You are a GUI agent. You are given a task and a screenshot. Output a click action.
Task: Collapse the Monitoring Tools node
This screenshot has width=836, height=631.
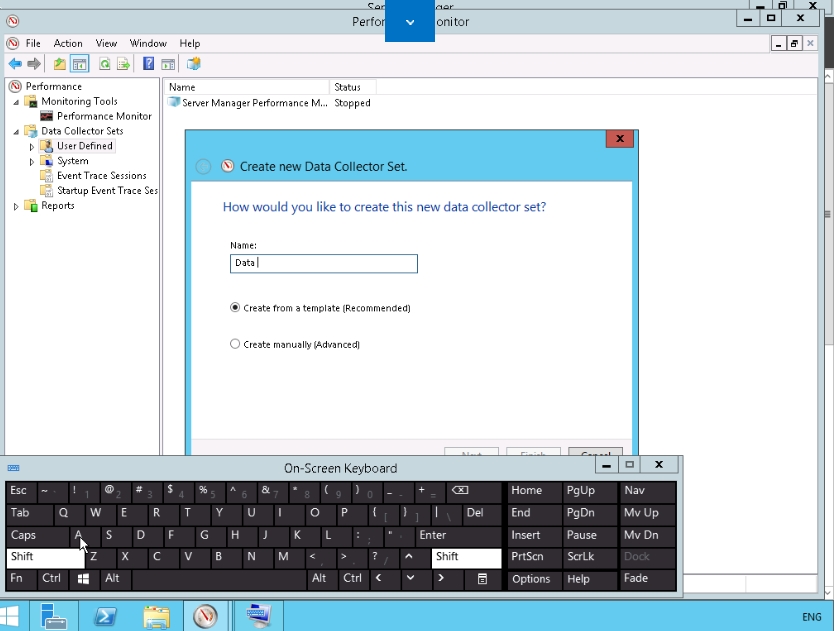(16, 102)
